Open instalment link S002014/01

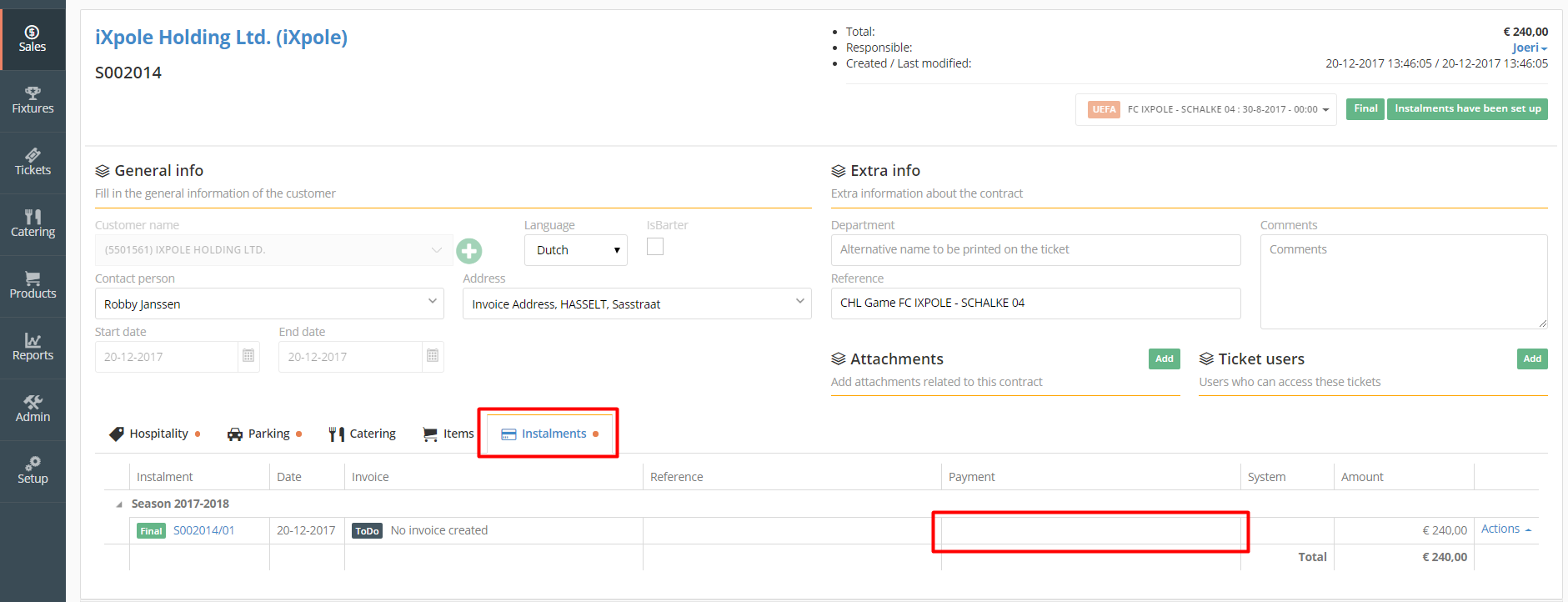point(204,531)
